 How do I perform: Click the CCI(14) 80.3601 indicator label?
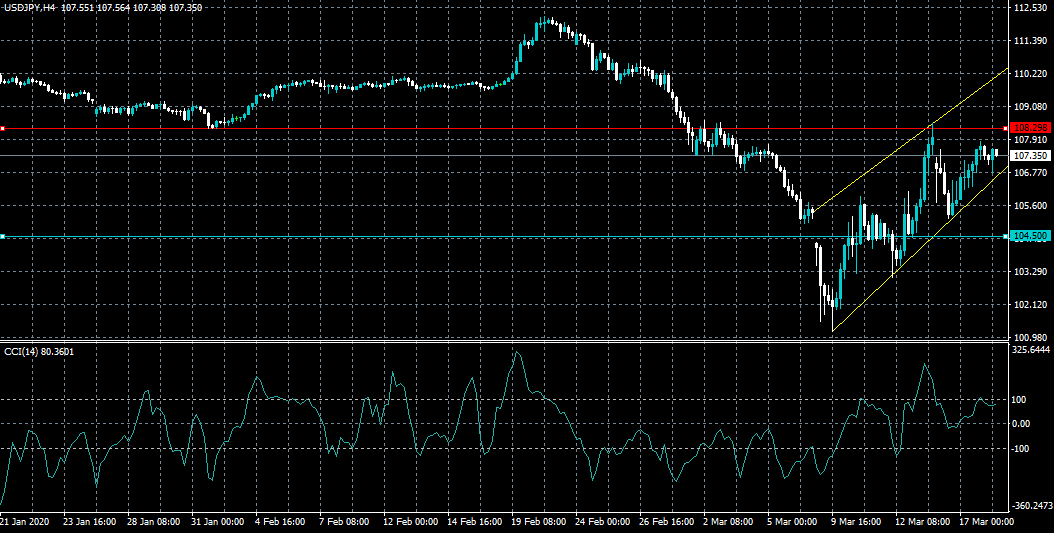(x=39, y=350)
